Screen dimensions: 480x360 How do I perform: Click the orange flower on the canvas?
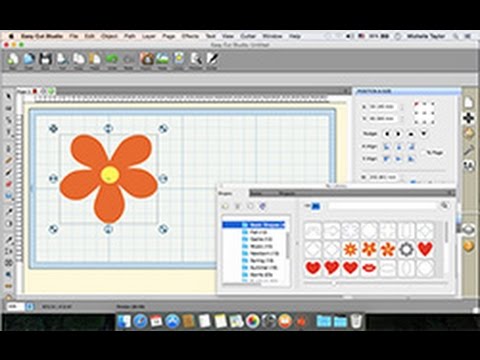tap(109, 178)
